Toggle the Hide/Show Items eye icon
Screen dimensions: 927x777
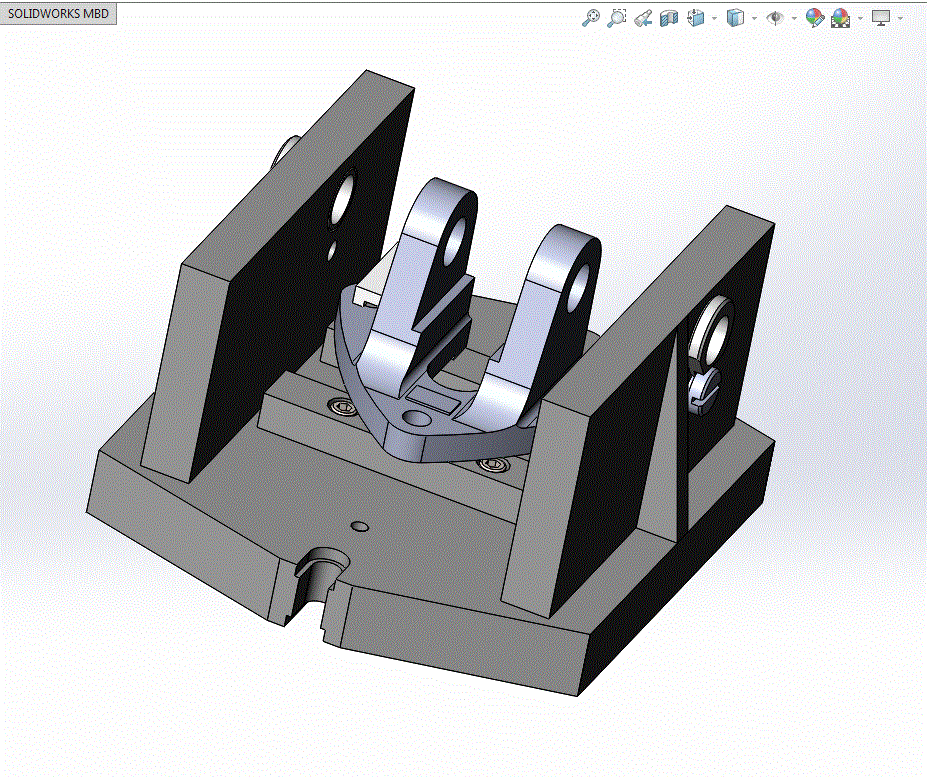[x=774, y=18]
